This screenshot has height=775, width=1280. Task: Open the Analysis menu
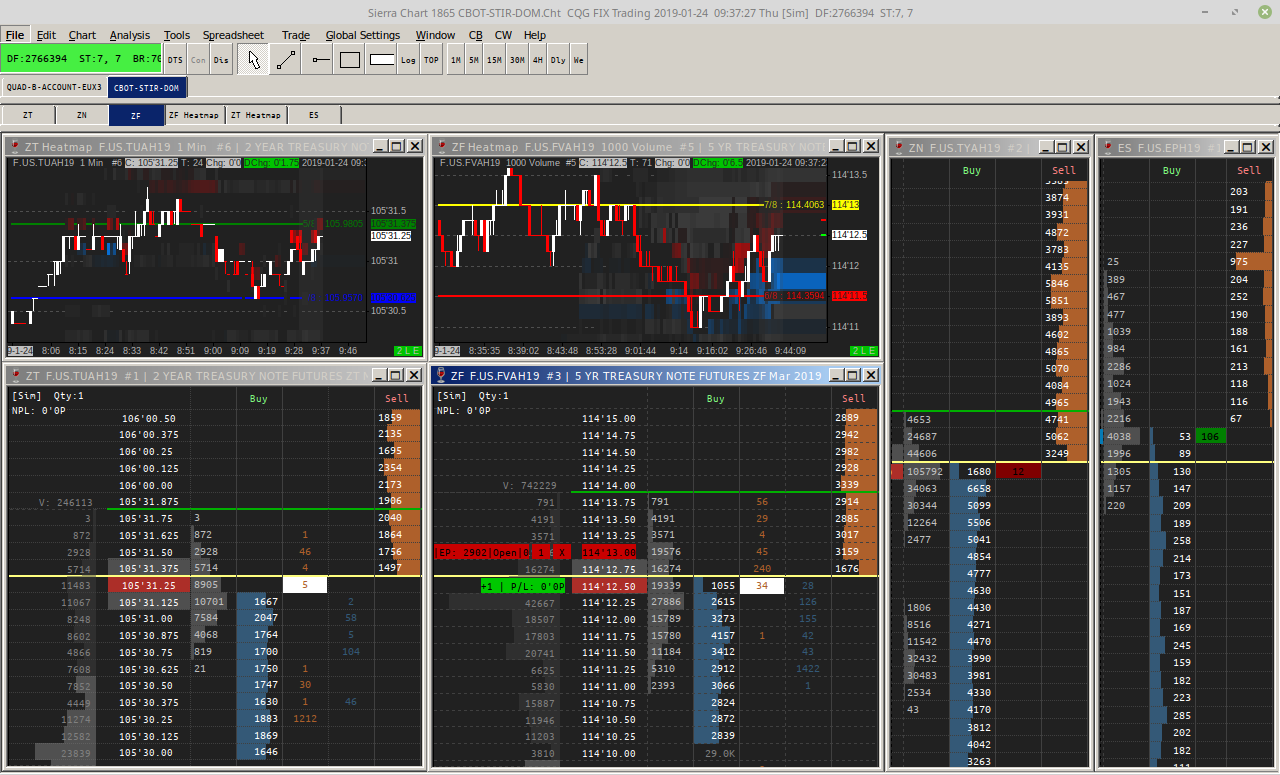coord(130,35)
